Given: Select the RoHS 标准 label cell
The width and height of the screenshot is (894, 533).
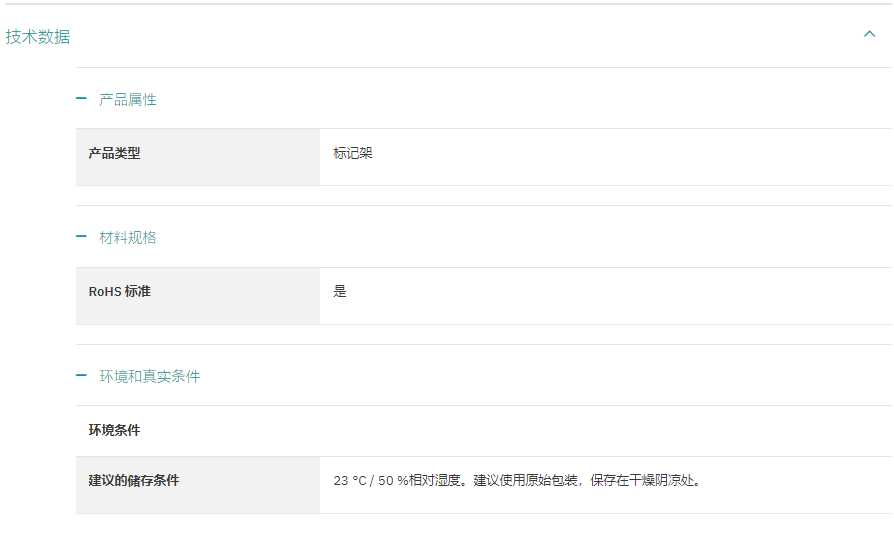Looking at the screenshot, I should point(198,296).
